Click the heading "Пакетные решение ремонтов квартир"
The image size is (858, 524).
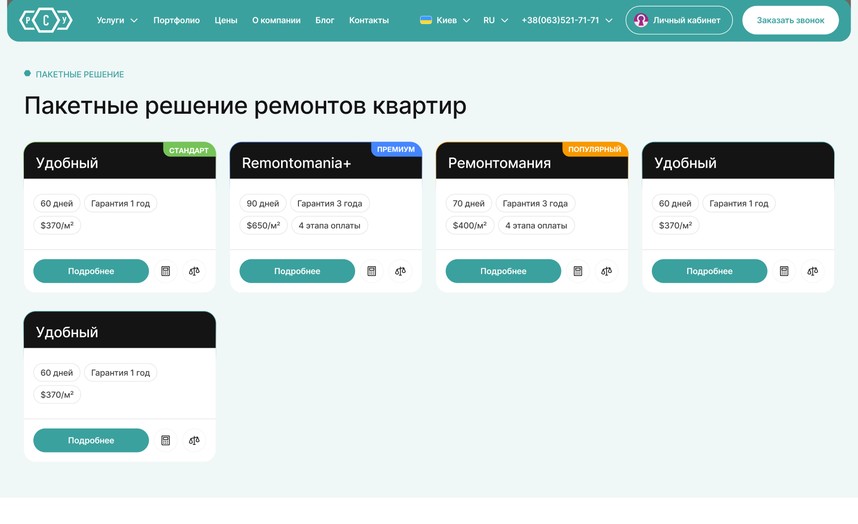tap(245, 106)
